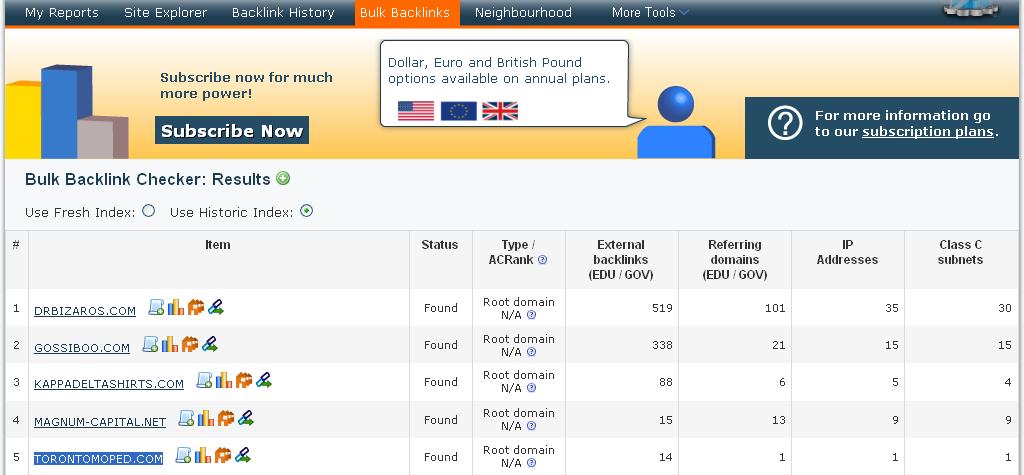Click the 30 Class C subnets value
Image resolution: width=1024 pixels, height=475 pixels.
point(1004,308)
